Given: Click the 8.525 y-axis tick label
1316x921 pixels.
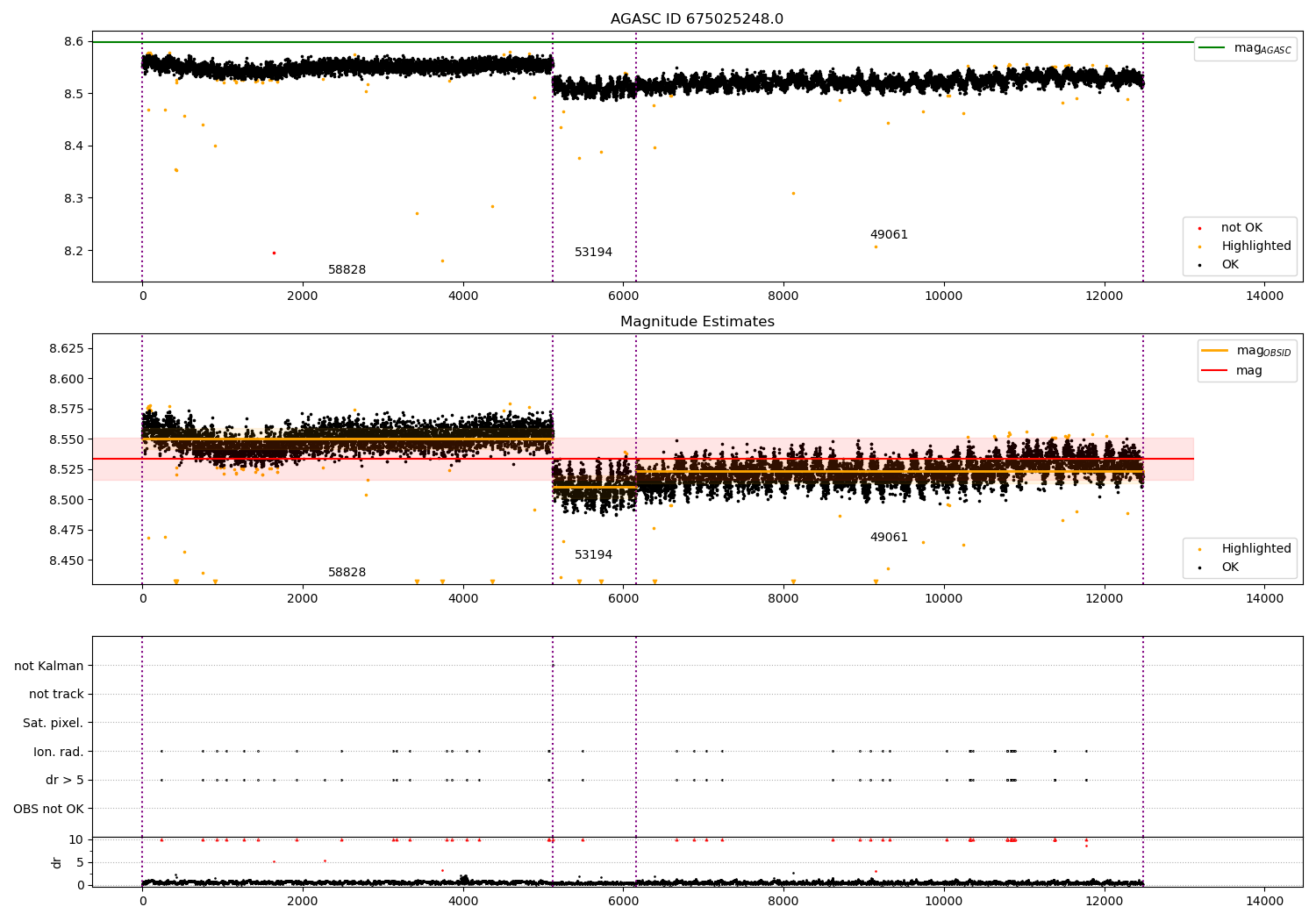Looking at the screenshot, I should pos(67,470).
